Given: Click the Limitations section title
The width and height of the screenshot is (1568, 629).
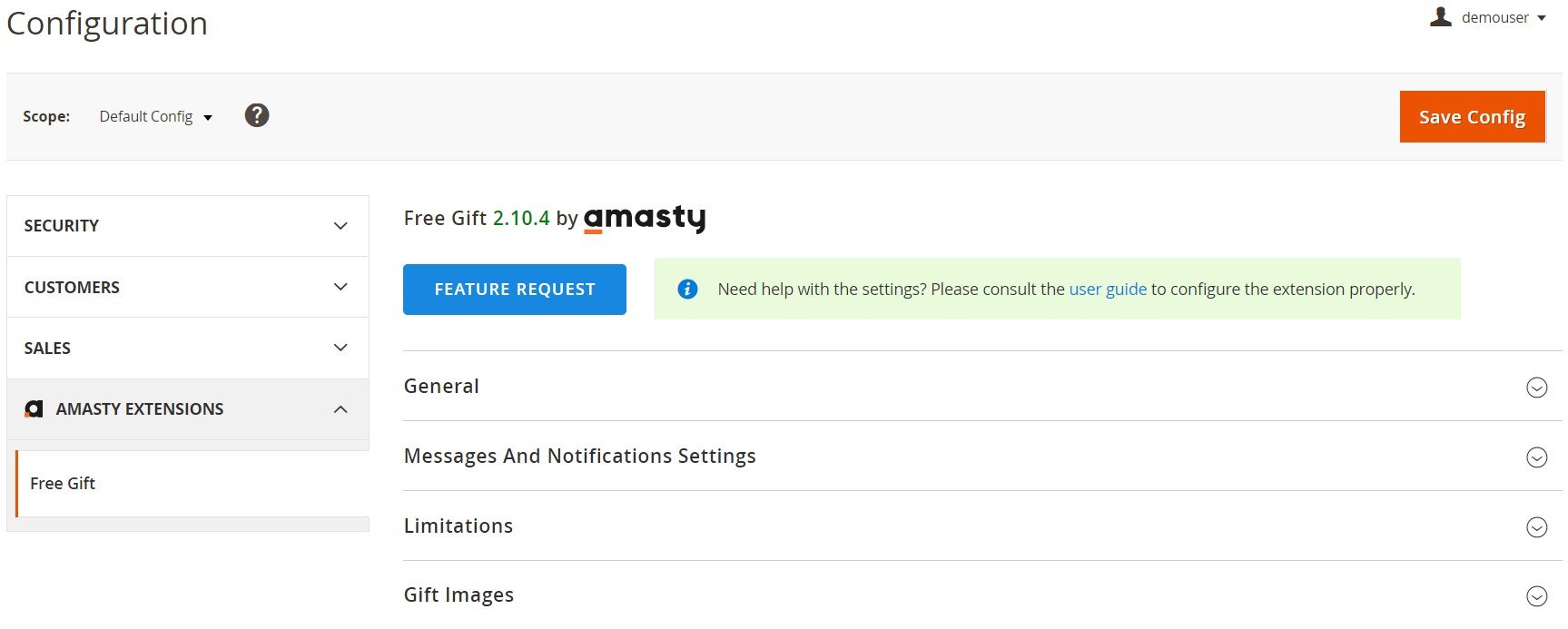Looking at the screenshot, I should [459, 526].
